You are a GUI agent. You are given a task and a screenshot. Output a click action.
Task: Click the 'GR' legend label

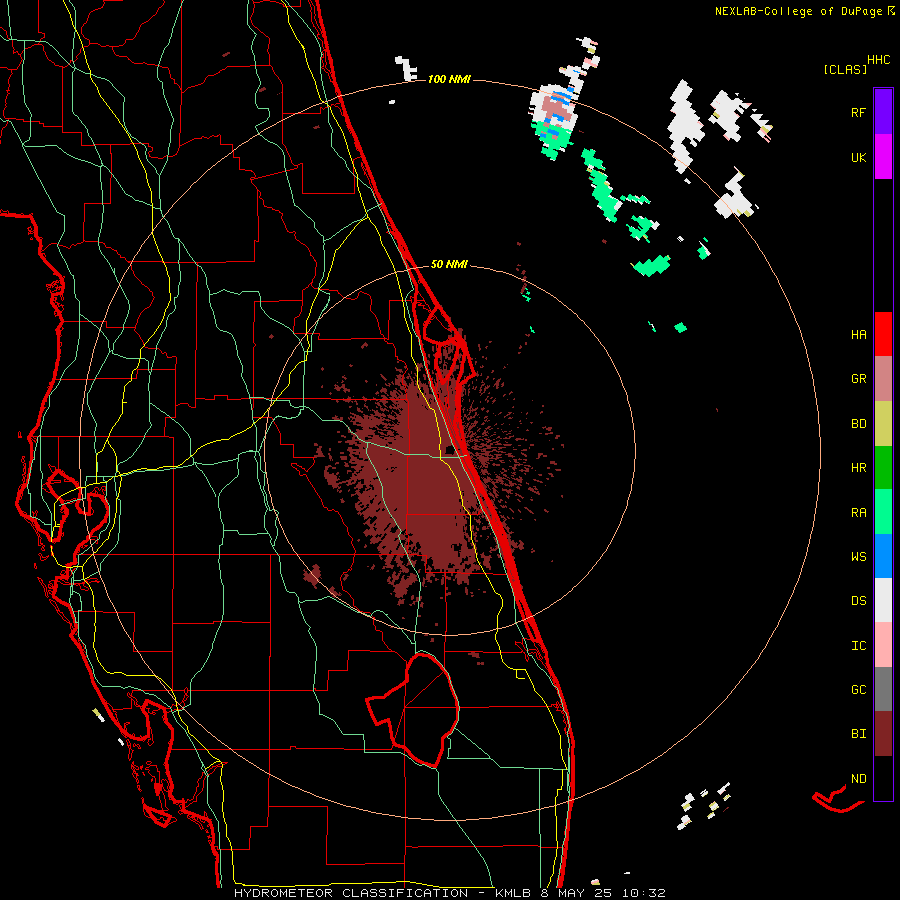point(858,379)
